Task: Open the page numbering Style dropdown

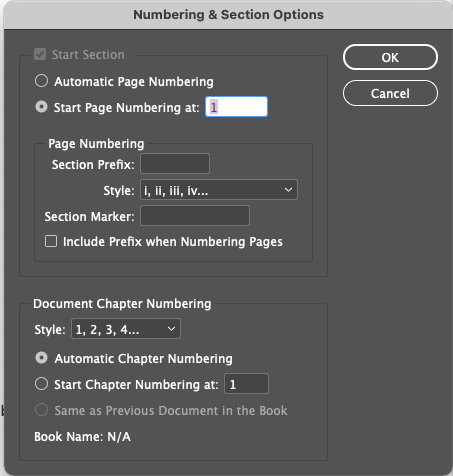Action: tap(219, 190)
